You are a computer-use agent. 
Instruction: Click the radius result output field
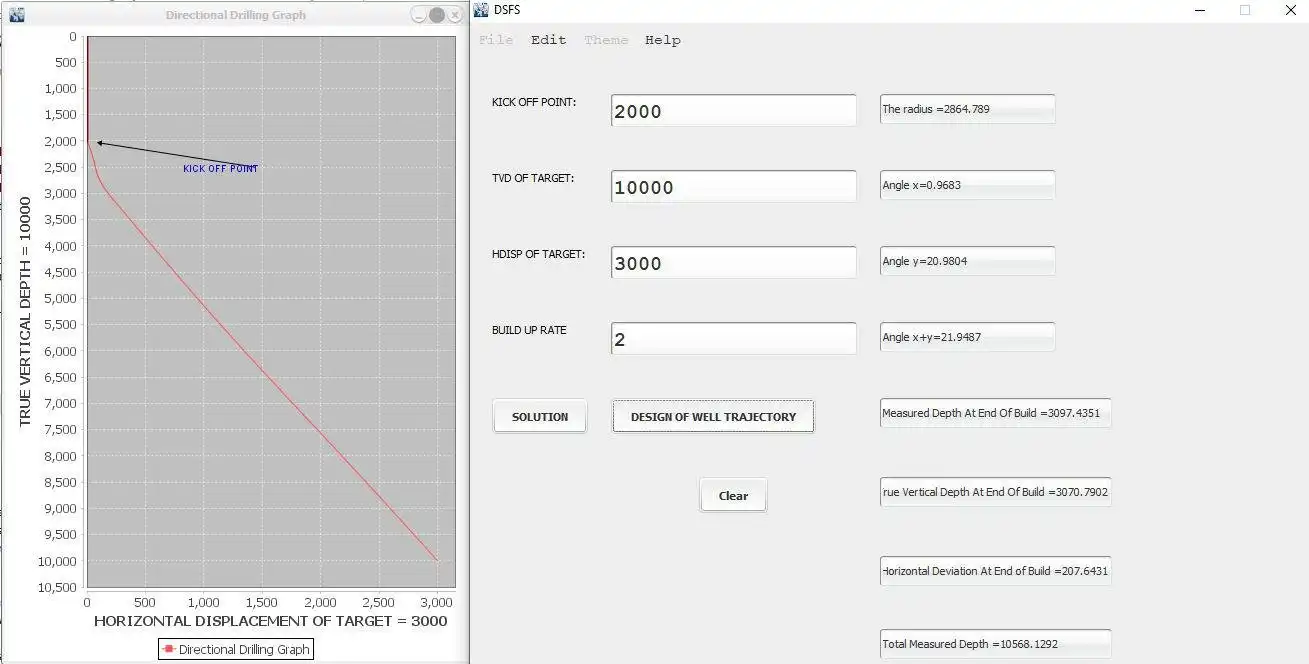tap(968, 109)
